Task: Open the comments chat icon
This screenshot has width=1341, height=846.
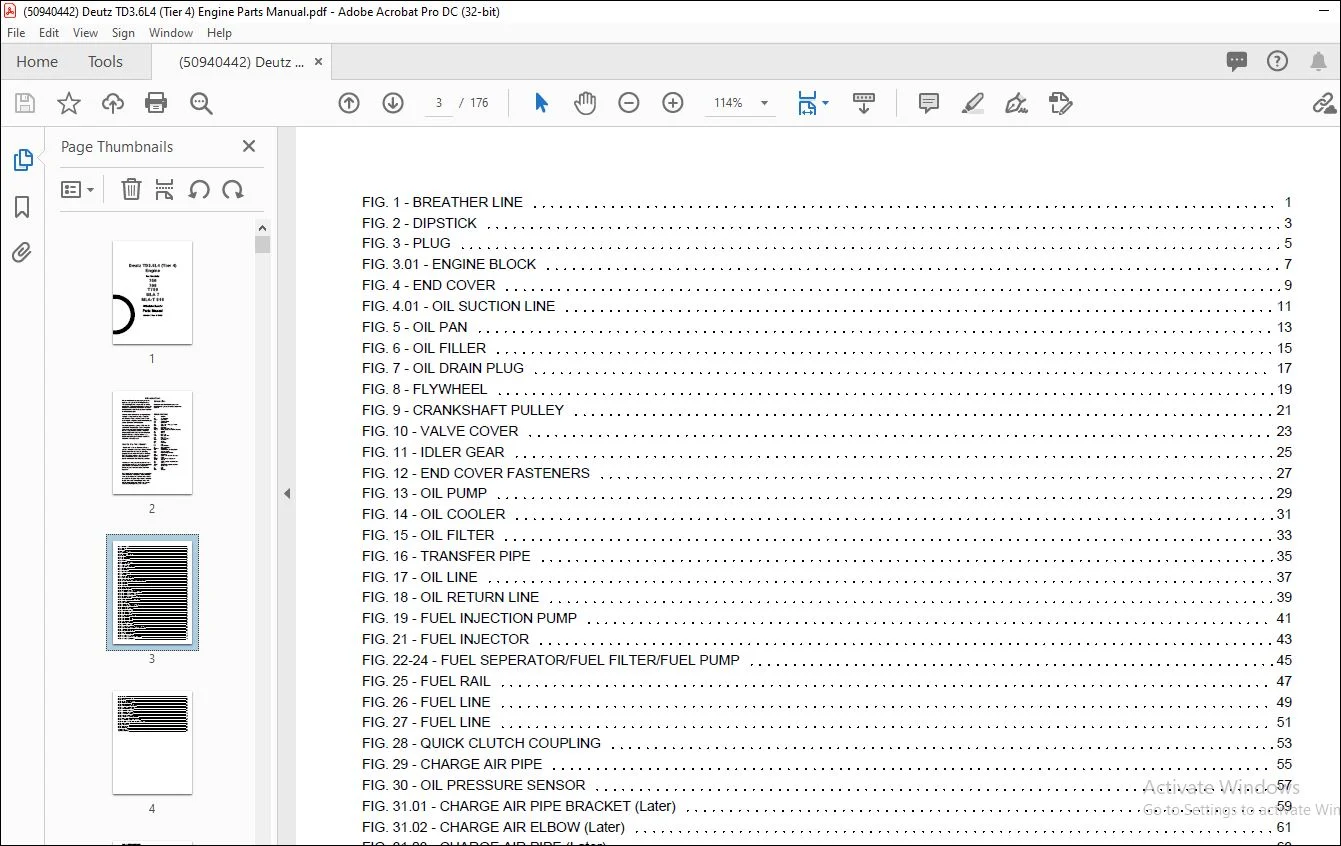Action: pos(1237,61)
